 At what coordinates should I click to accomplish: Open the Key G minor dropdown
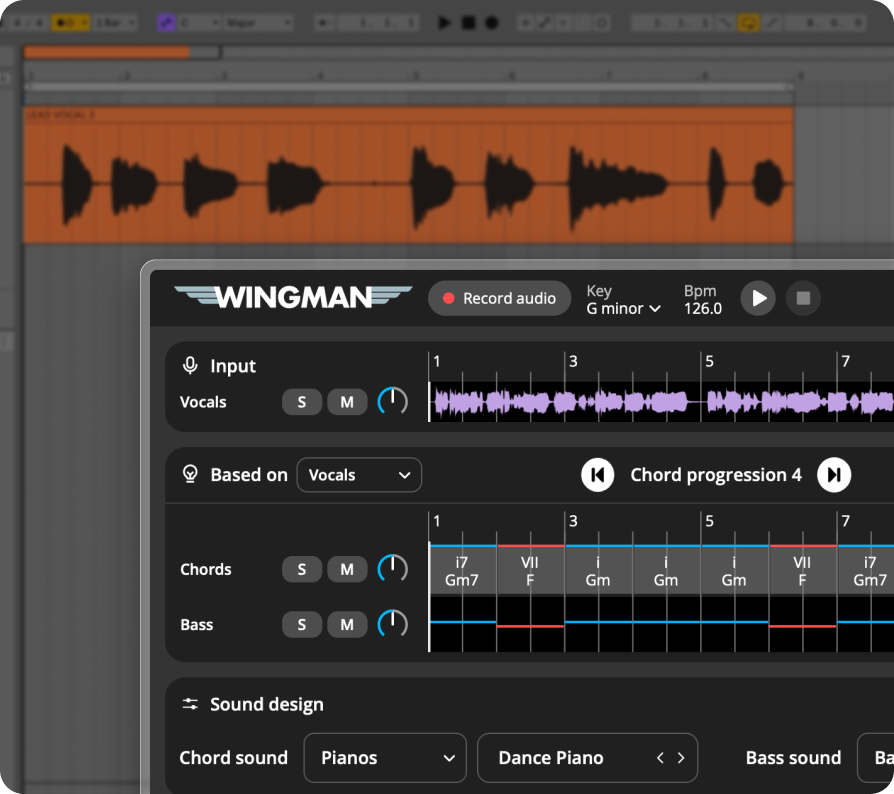[x=624, y=308]
